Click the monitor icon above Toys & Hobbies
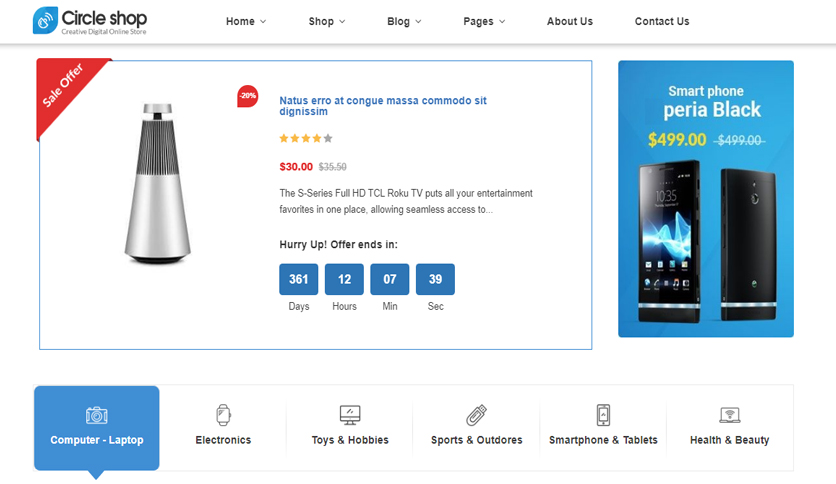This screenshot has width=836, height=484. 350,415
